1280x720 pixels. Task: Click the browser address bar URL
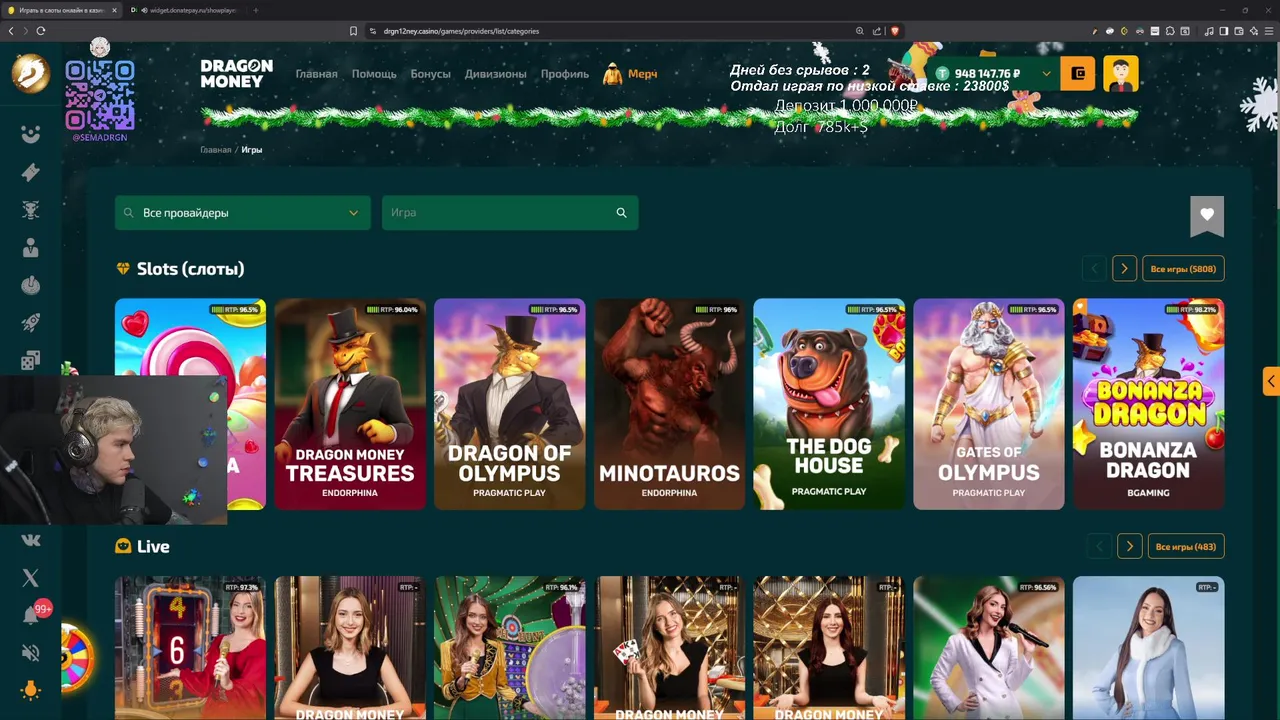(461, 31)
